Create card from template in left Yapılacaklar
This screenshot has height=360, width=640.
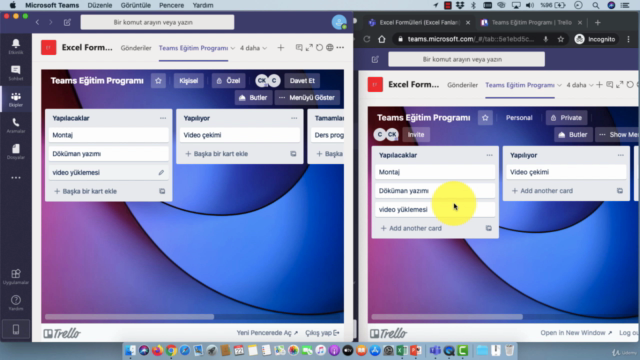[x=162, y=191]
